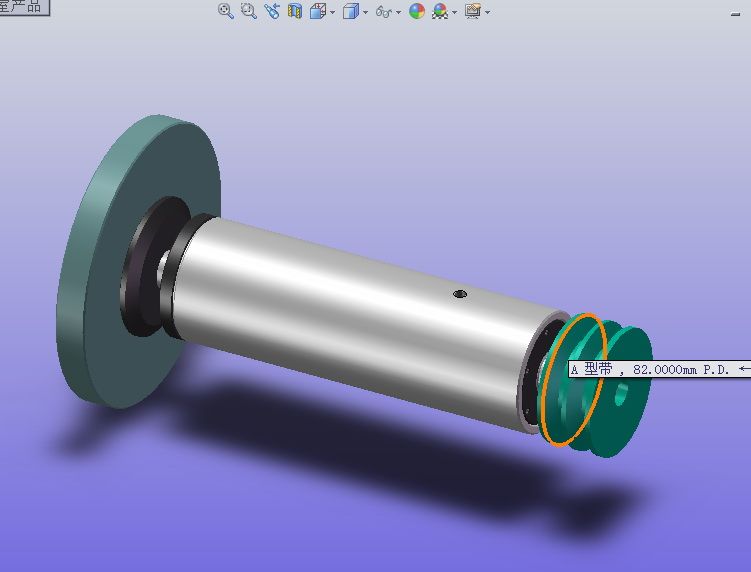The height and width of the screenshot is (572, 751).
Task: Expand the View Orientation dropdown arrow
Action: click(332, 12)
